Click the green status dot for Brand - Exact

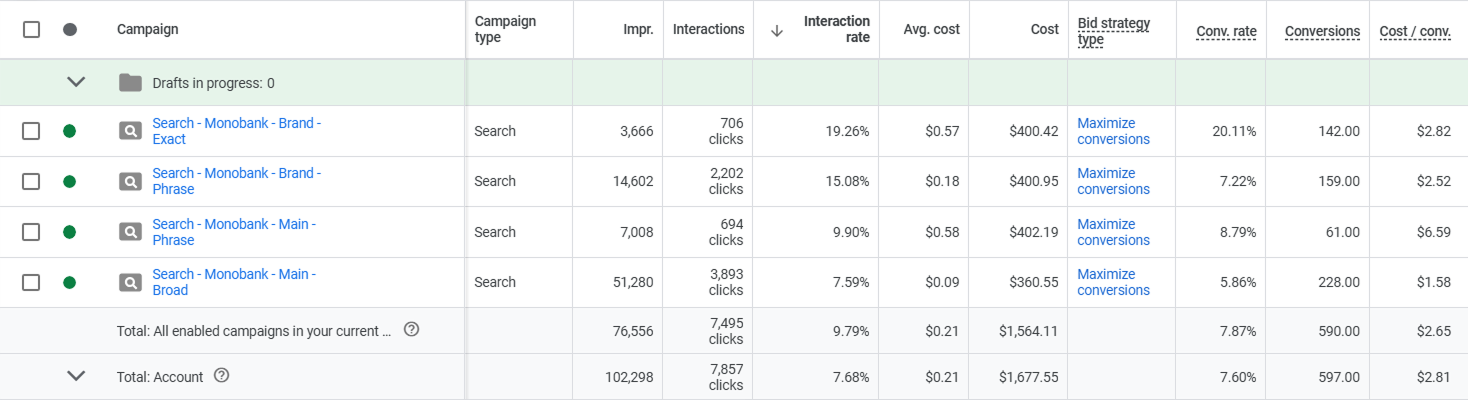pos(69,131)
